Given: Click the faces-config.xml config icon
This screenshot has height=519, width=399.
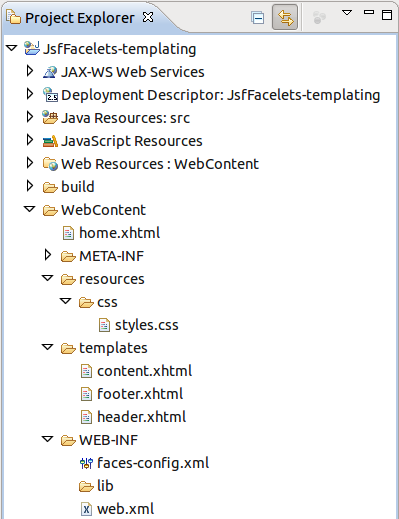Looking at the screenshot, I should click(86, 463).
